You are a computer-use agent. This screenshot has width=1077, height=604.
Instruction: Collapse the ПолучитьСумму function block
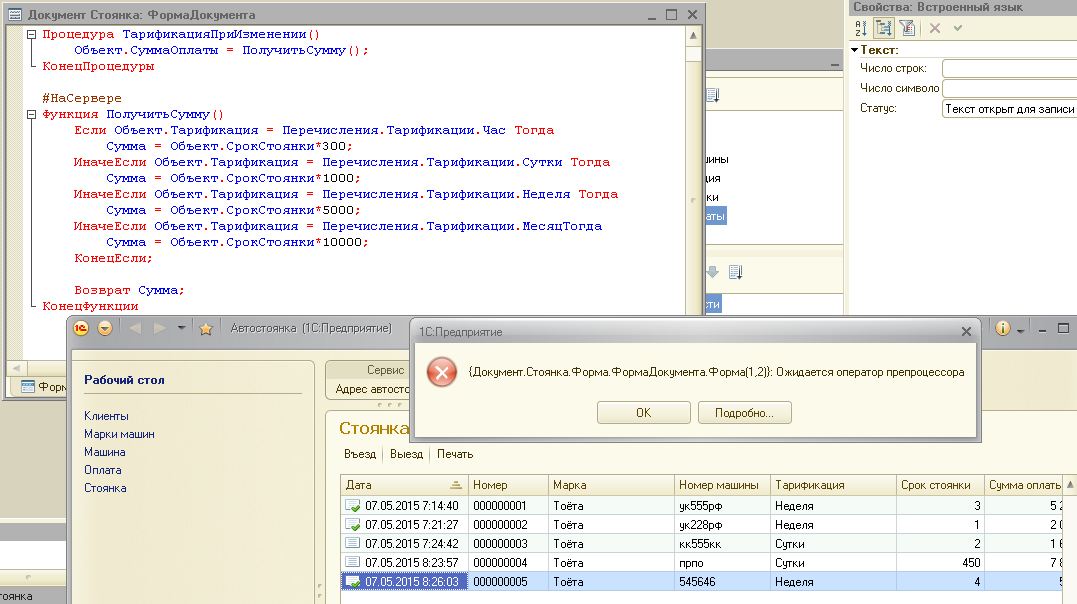pyautogui.click(x=31, y=115)
